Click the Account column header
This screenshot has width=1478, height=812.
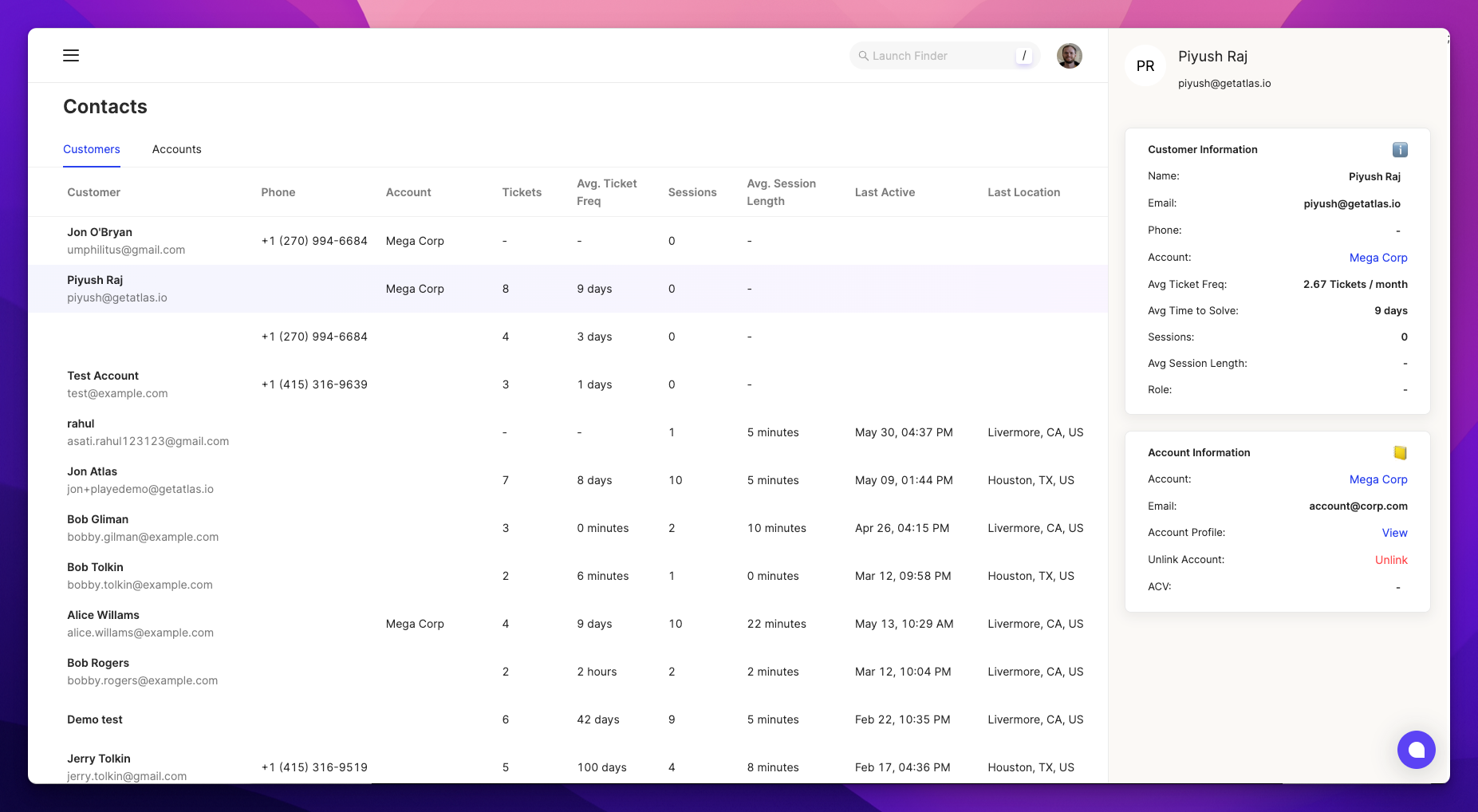(x=408, y=192)
